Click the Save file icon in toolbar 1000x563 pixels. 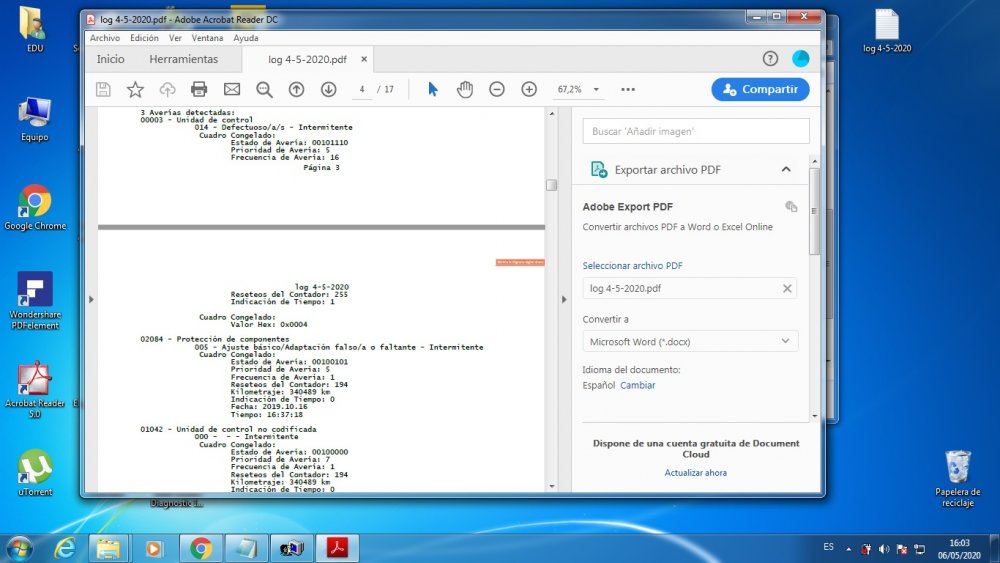point(103,89)
